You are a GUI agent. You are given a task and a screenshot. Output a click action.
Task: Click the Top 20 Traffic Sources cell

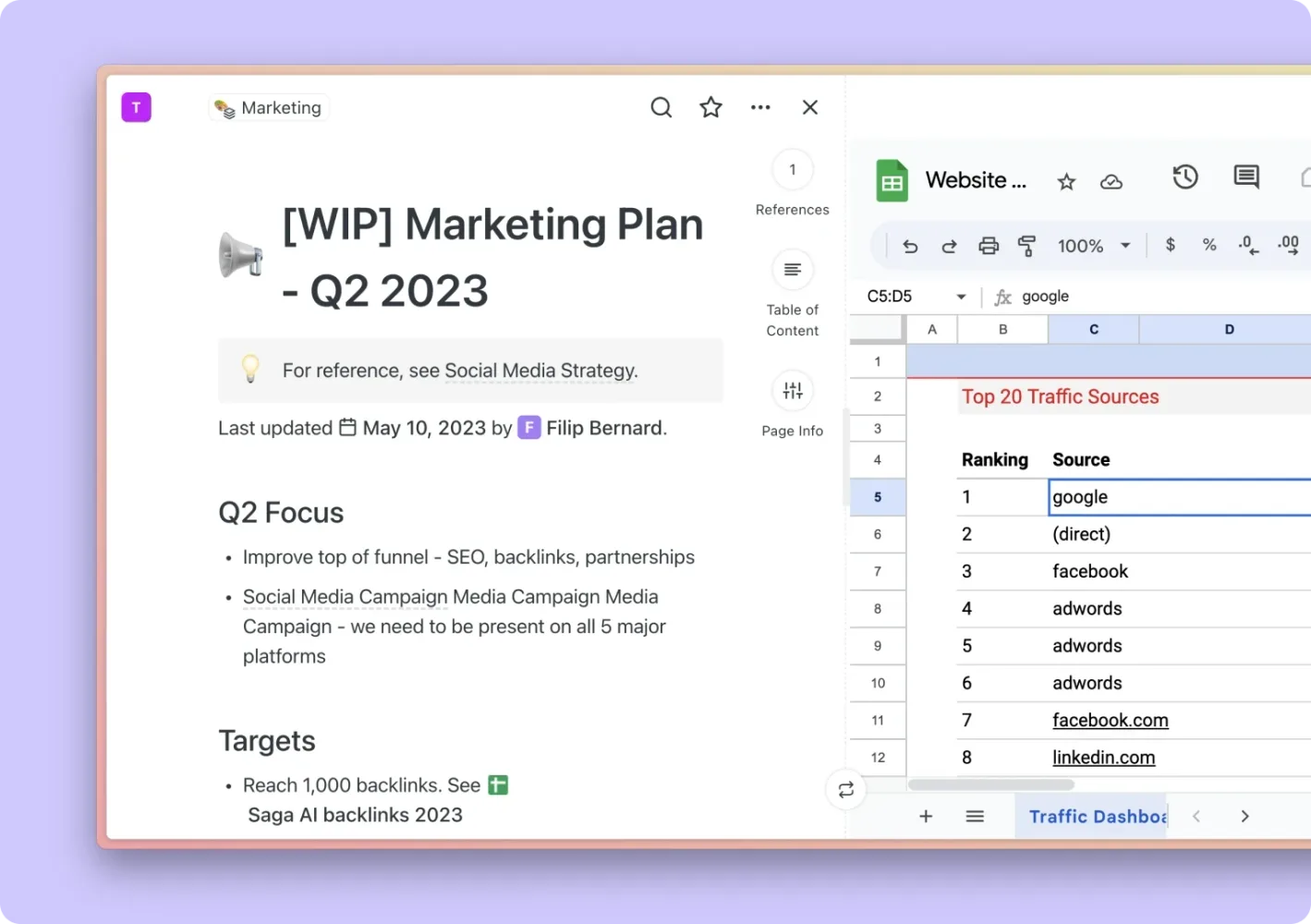[x=1060, y=397]
